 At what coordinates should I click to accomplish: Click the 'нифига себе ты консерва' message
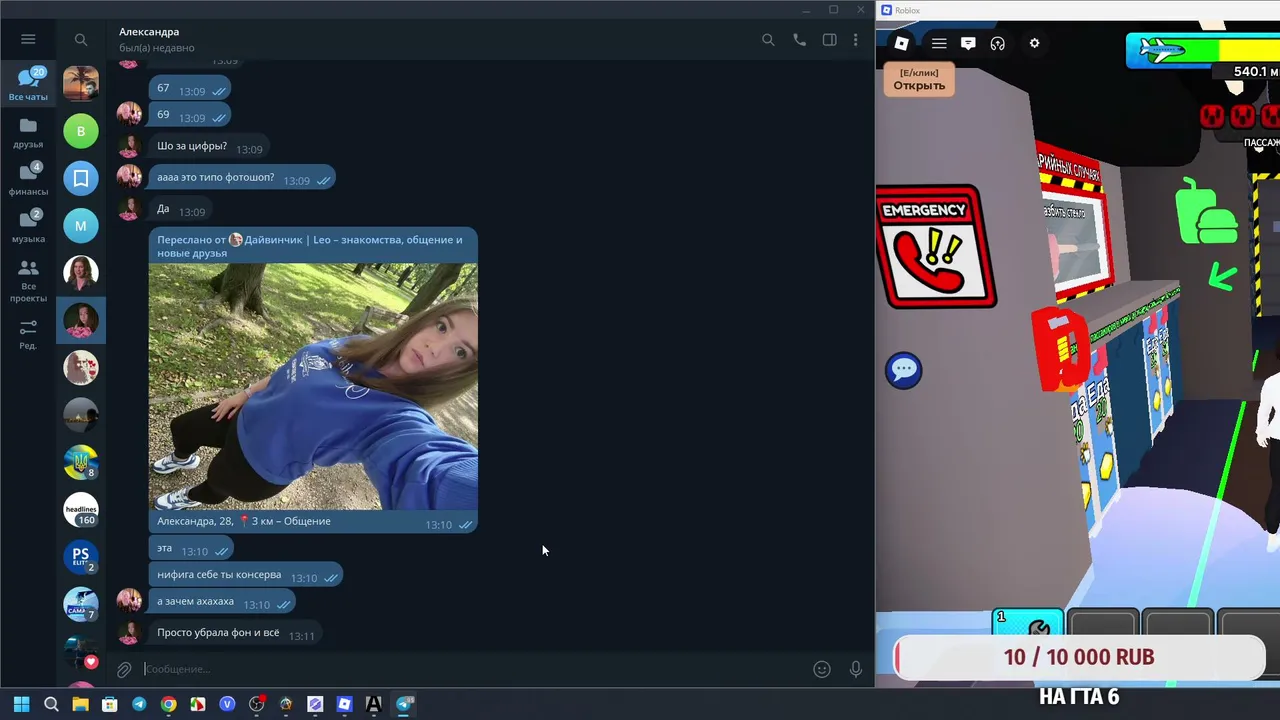[246, 576]
